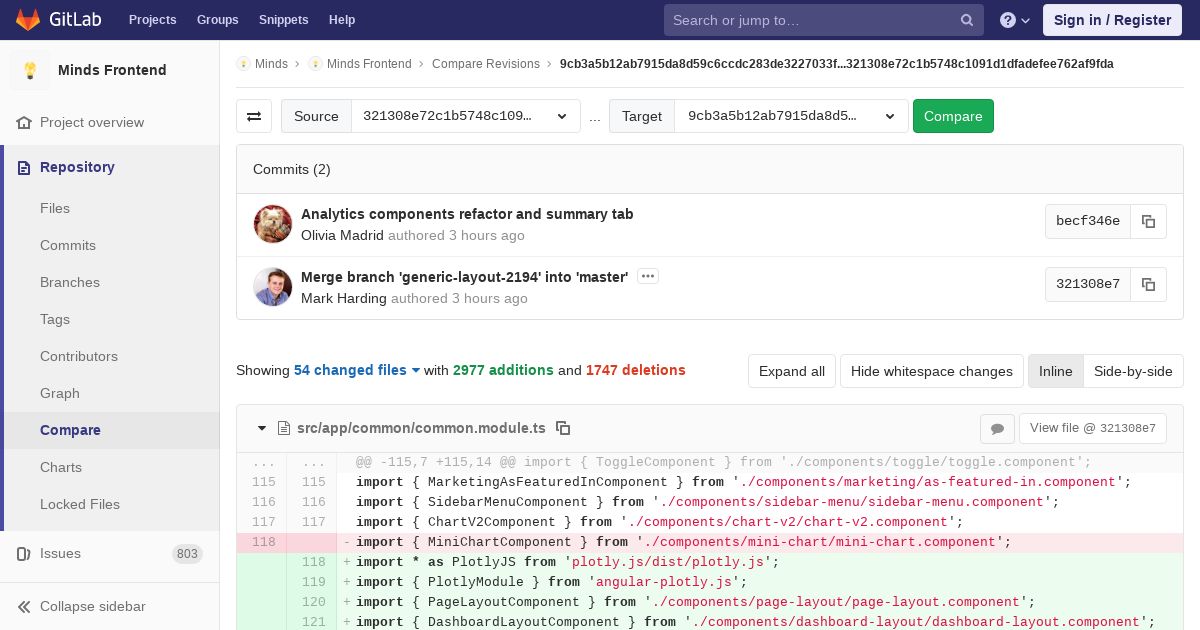This screenshot has height=630, width=1200.
Task: Click the swap revisions arrows icon
Action: (x=254, y=116)
